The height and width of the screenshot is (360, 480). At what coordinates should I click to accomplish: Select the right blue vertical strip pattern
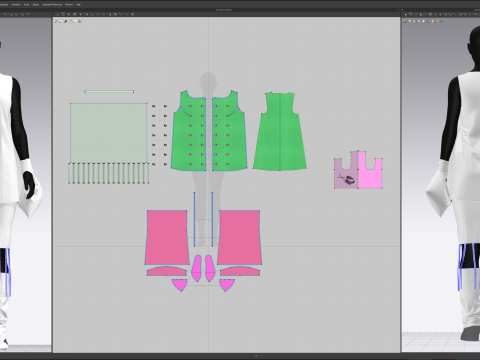click(x=212, y=219)
